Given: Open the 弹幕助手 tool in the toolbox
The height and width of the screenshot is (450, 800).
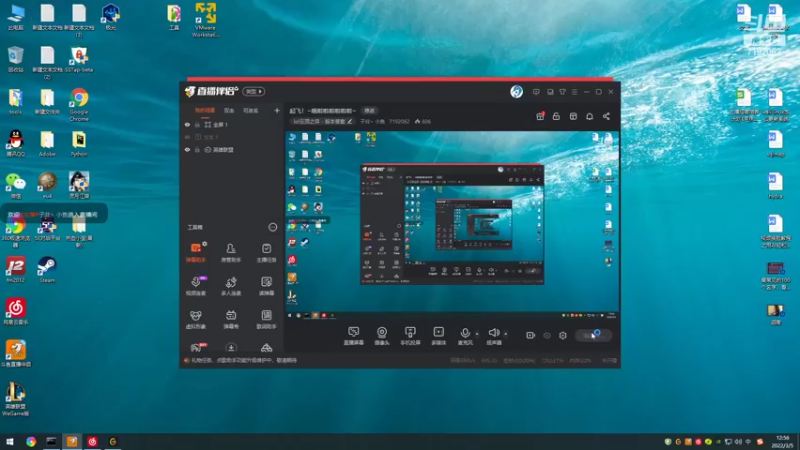Looking at the screenshot, I should coord(195,252).
